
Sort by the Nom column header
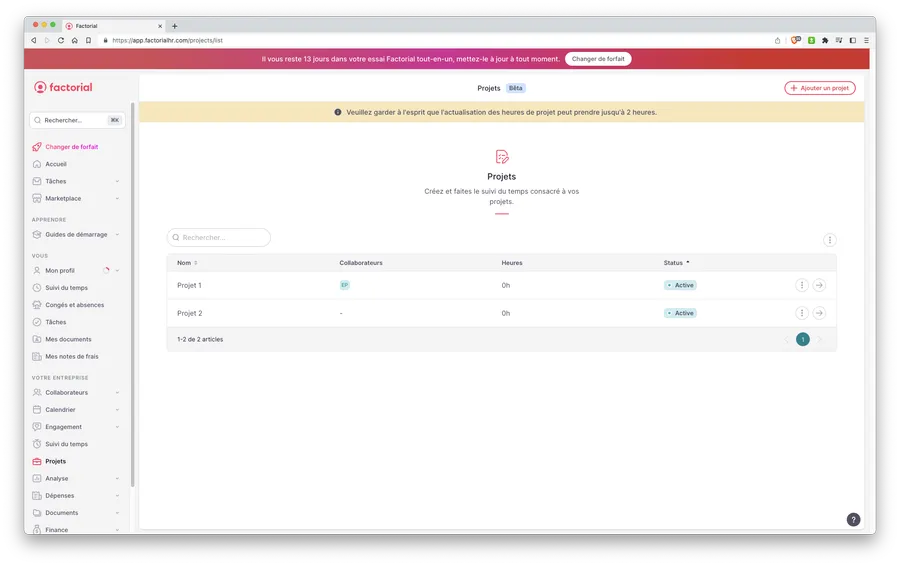[x=187, y=263]
